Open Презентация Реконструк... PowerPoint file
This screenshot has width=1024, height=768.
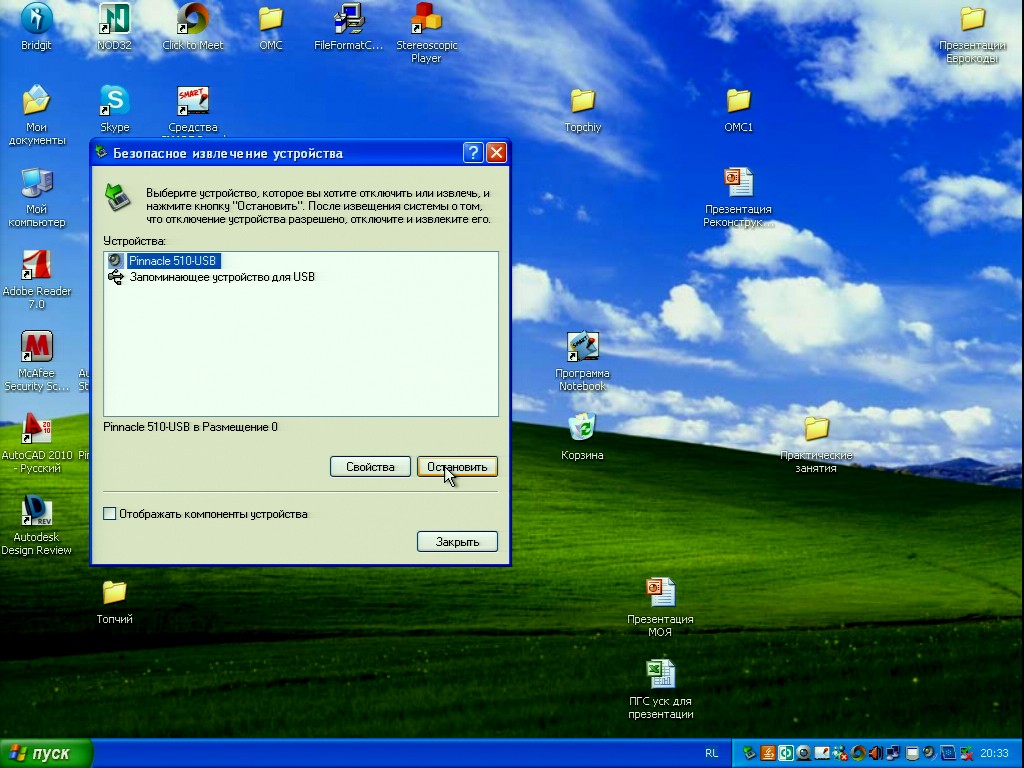(739, 197)
